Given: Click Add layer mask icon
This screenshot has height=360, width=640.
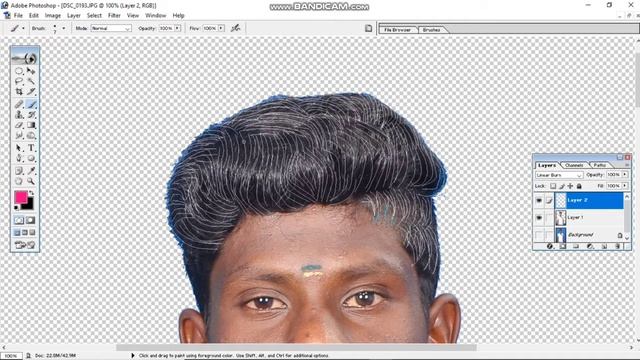Looking at the screenshot, I should pos(563,246).
